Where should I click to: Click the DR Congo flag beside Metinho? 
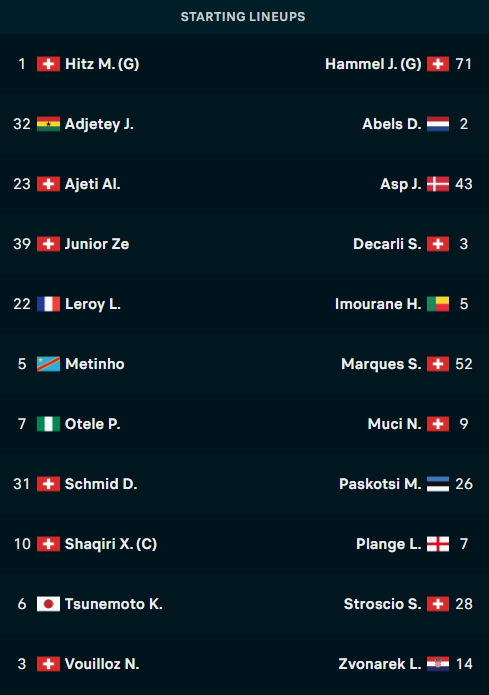[48, 364]
